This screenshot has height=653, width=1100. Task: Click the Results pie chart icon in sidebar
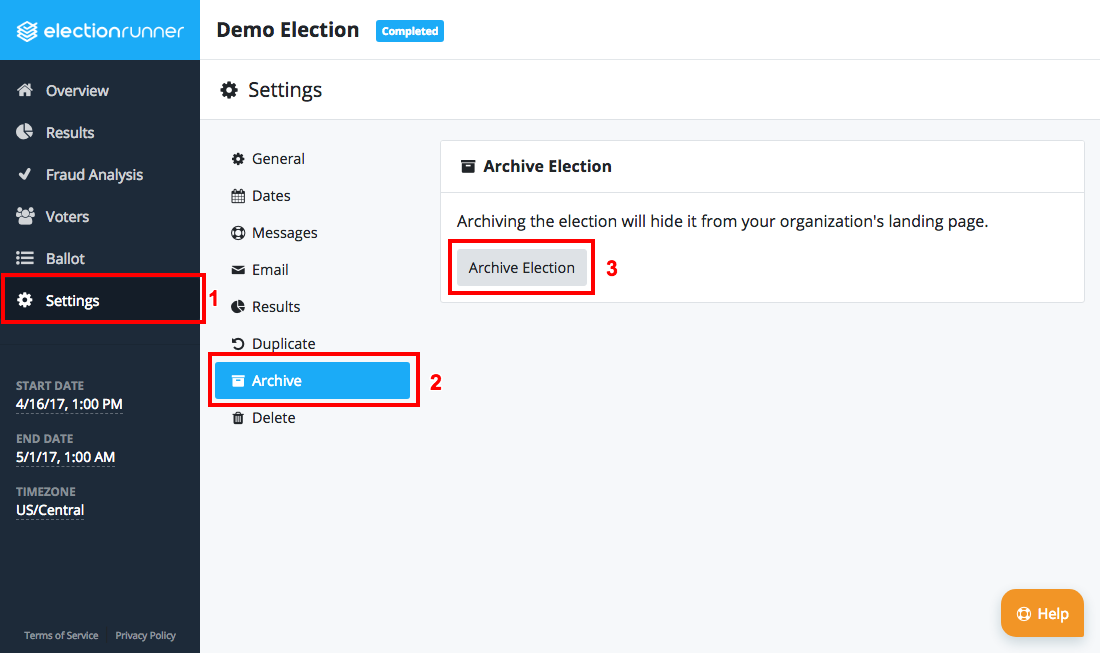tap(25, 132)
